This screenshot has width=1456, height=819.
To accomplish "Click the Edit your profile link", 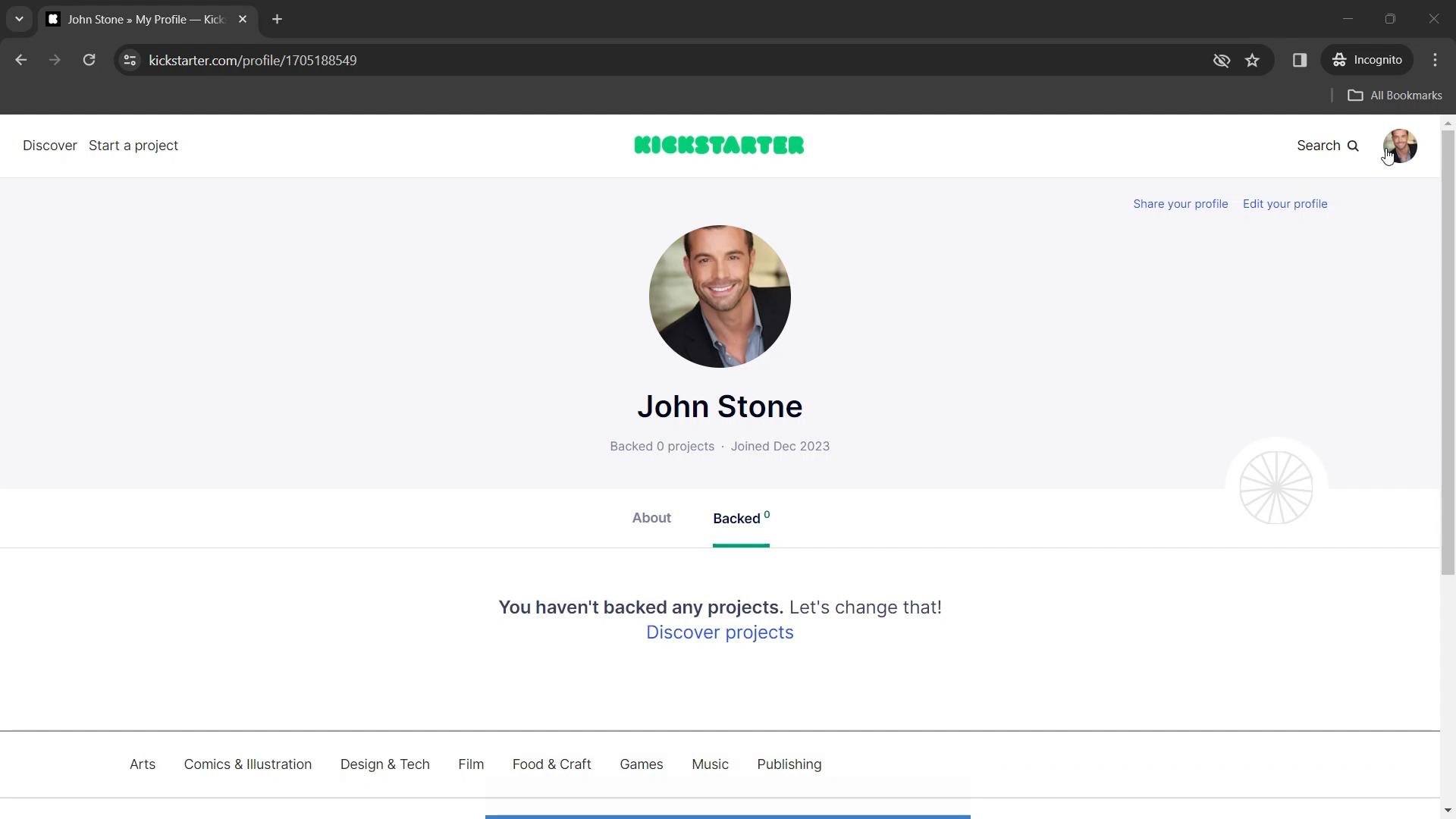I will [1285, 203].
